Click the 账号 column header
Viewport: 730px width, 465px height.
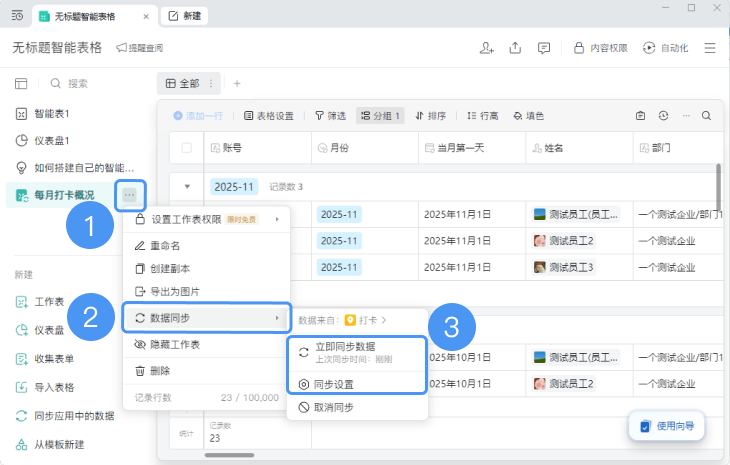pyautogui.click(x=257, y=148)
